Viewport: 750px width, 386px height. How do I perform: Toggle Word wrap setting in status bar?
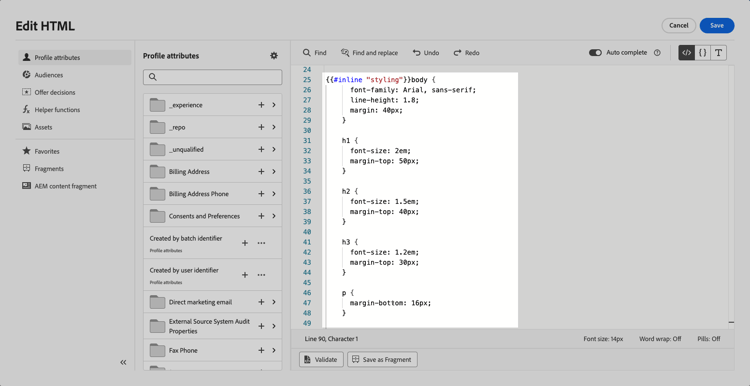(x=660, y=339)
